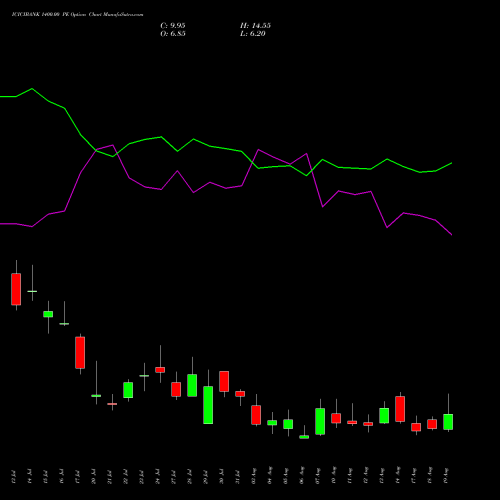Click the last green candle for 19 Aug

pyautogui.click(x=448, y=422)
